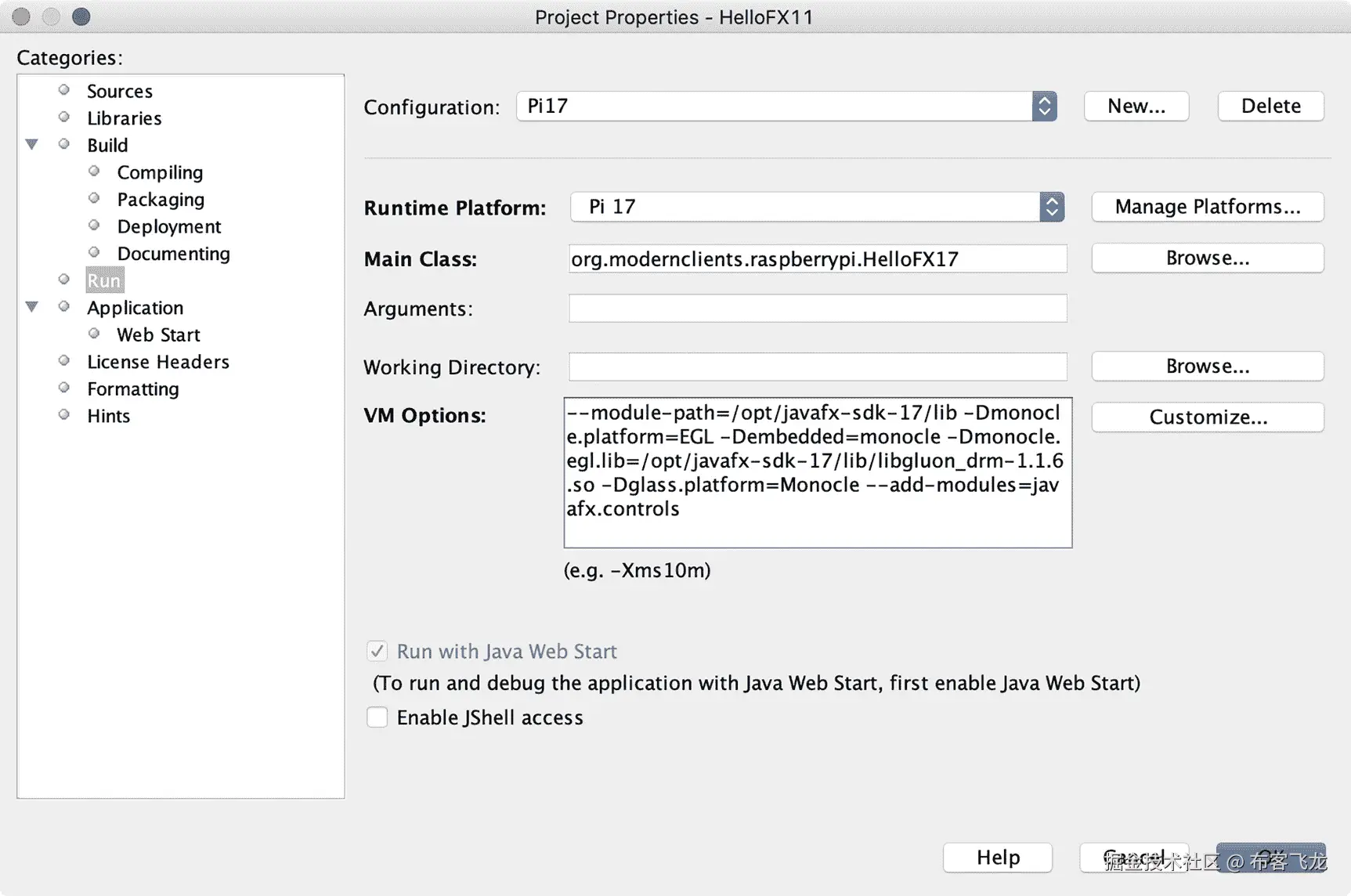The height and width of the screenshot is (896, 1351).
Task: Click the Customize VM options button
Action: point(1207,417)
